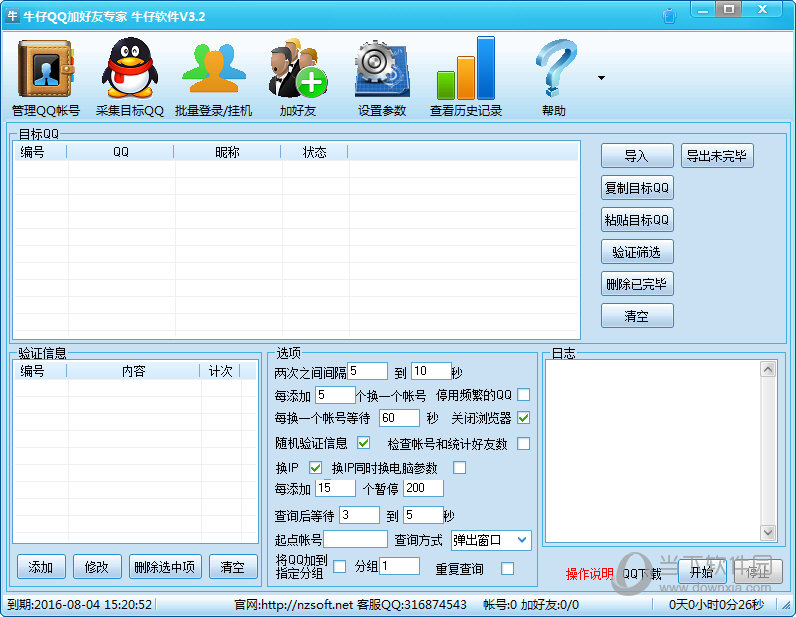796x617 pixels.
Task: Click the 删除选中项 button
Action: (165, 566)
